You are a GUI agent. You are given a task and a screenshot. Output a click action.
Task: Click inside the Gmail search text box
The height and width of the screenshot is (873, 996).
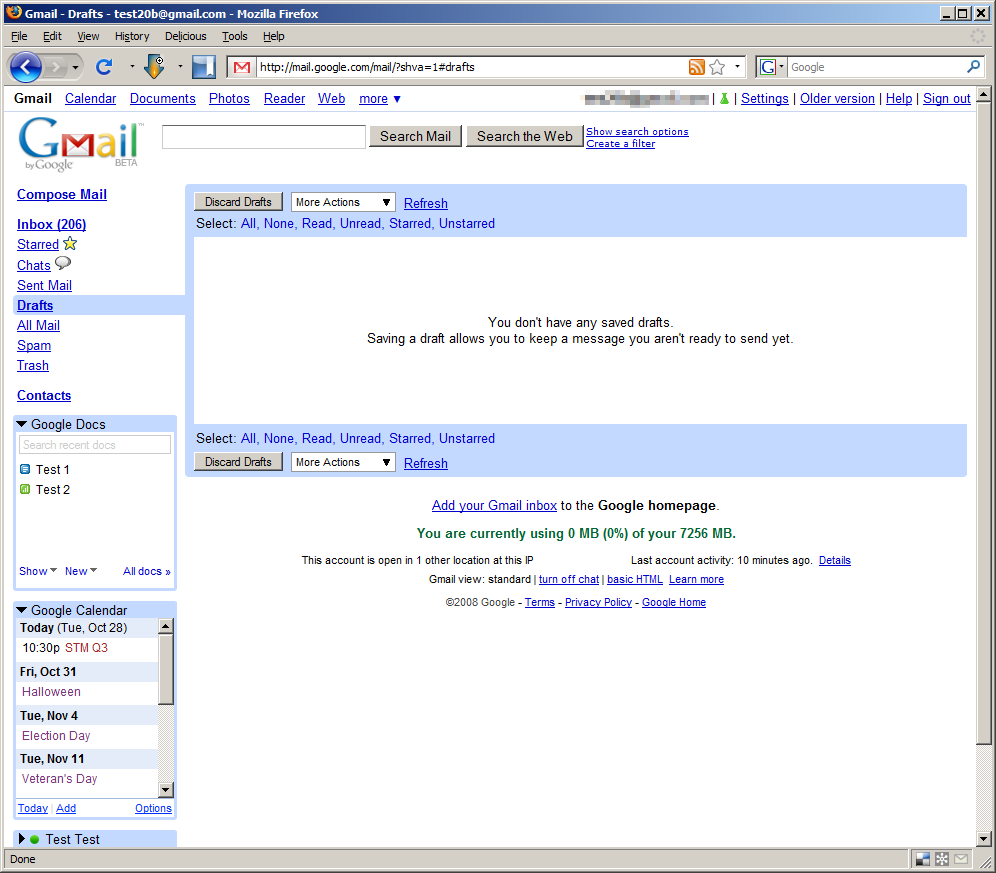pyautogui.click(x=264, y=137)
